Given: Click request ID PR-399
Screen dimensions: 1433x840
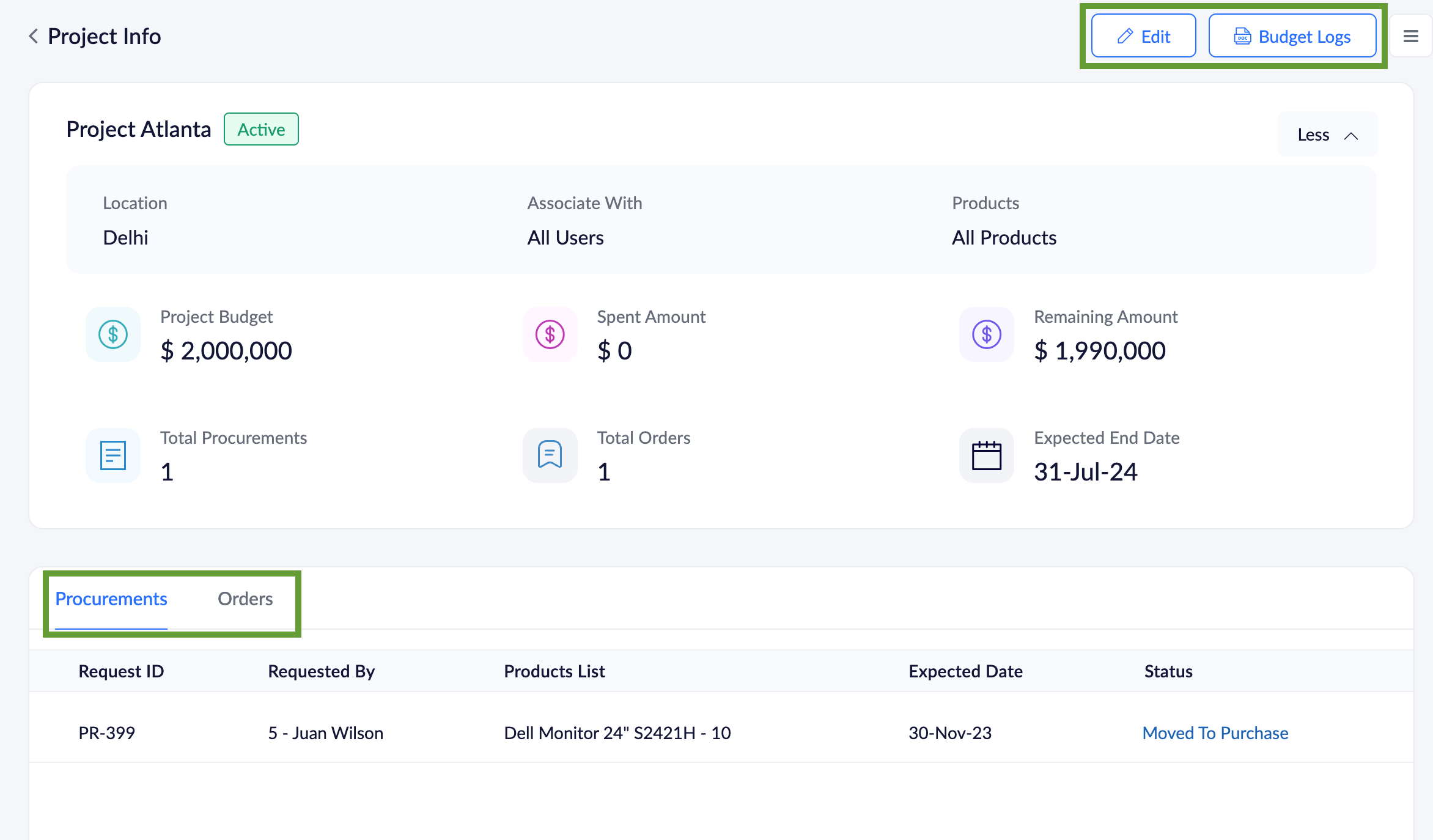Looking at the screenshot, I should tap(107, 733).
